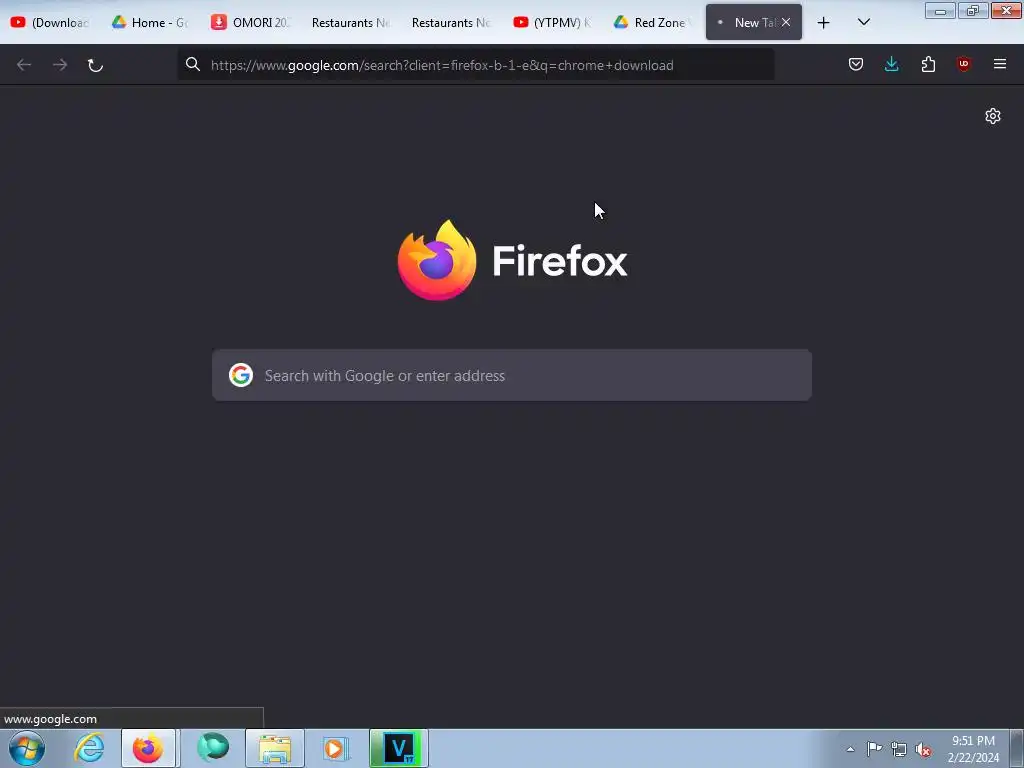This screenshot has height=768, width=1024.
Task: Open the Vegas Pro taskbar icon
Action: (399, 748)
